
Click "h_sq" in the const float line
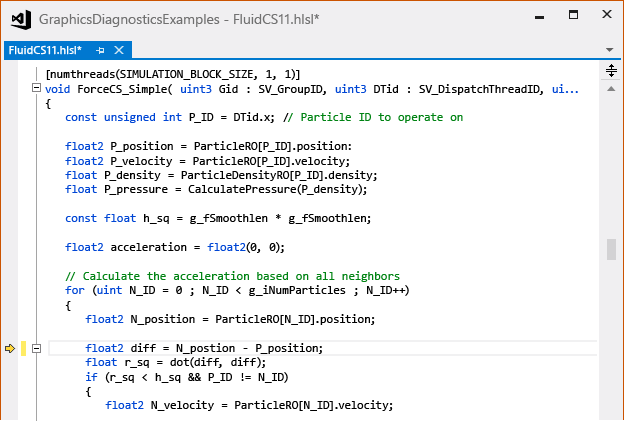[x=156, y=218]
